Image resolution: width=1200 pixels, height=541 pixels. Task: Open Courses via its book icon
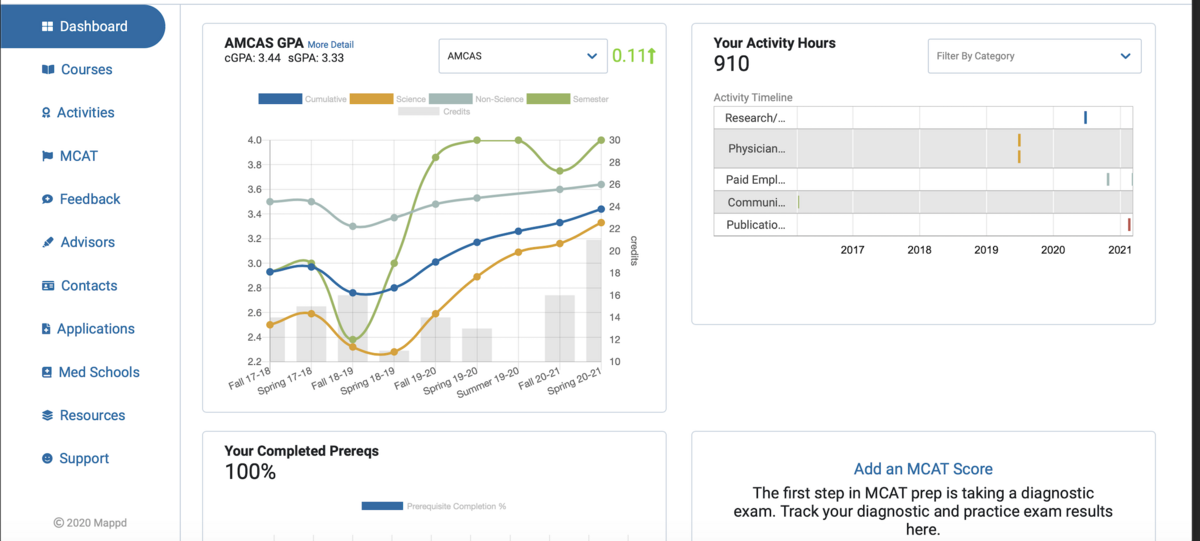tap(47, 70)
